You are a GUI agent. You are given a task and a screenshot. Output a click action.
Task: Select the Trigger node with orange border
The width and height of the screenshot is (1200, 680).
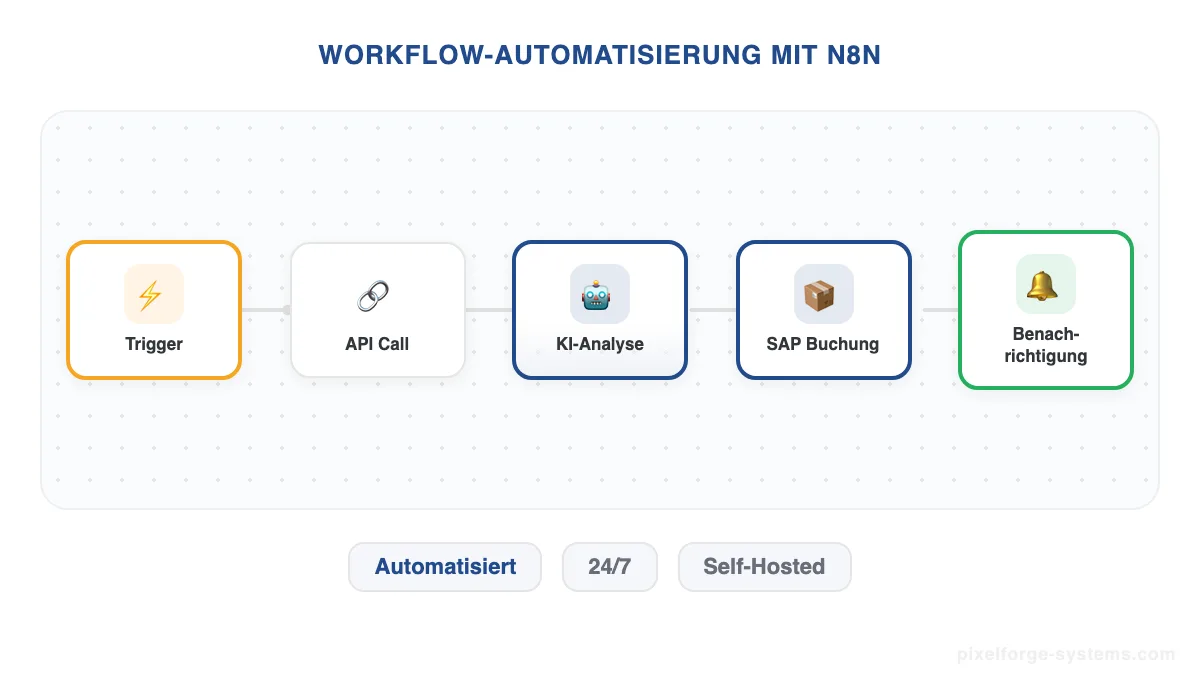click(153, 309)
